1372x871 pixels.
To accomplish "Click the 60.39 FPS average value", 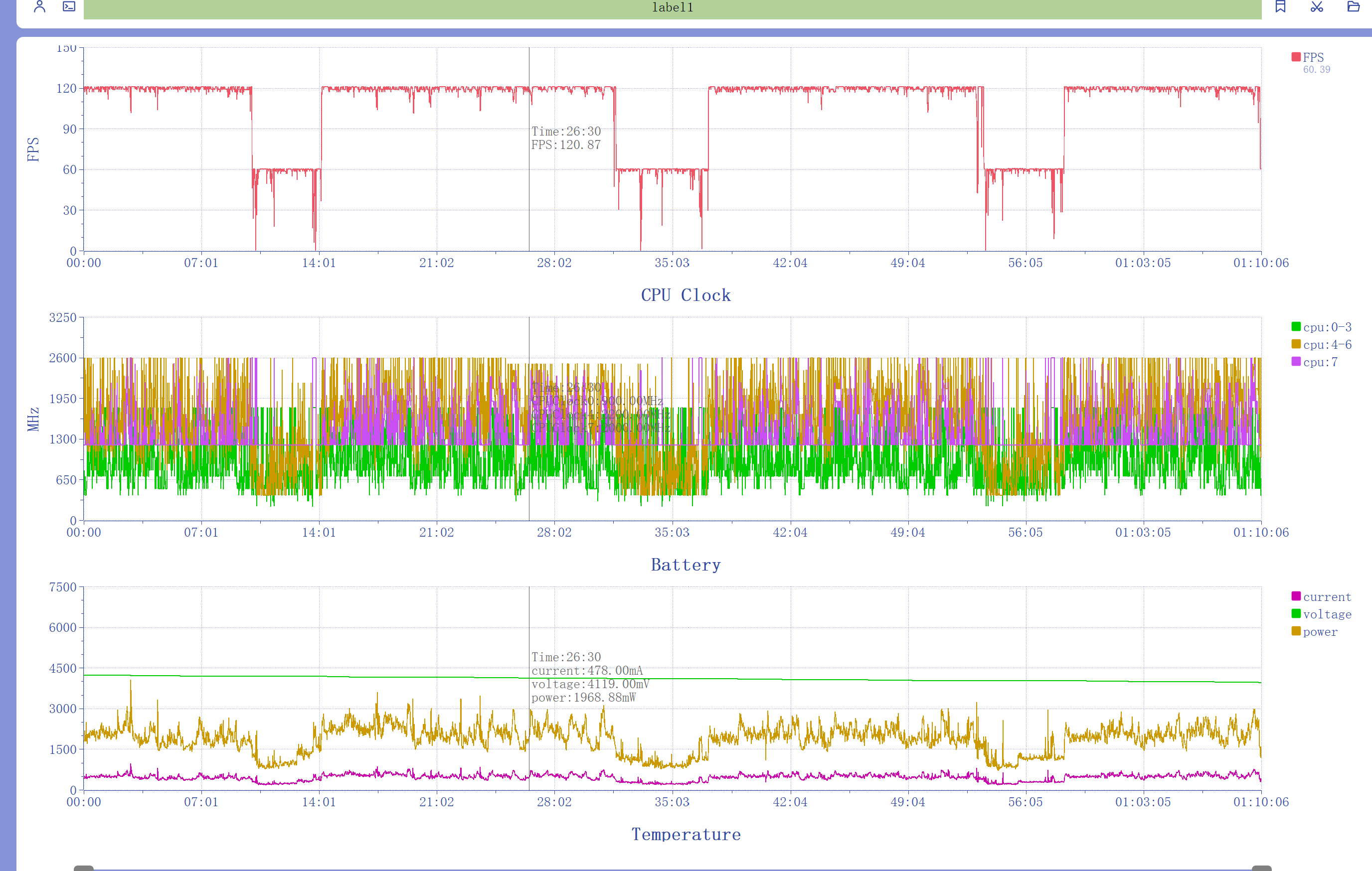I will (1316, 69).
